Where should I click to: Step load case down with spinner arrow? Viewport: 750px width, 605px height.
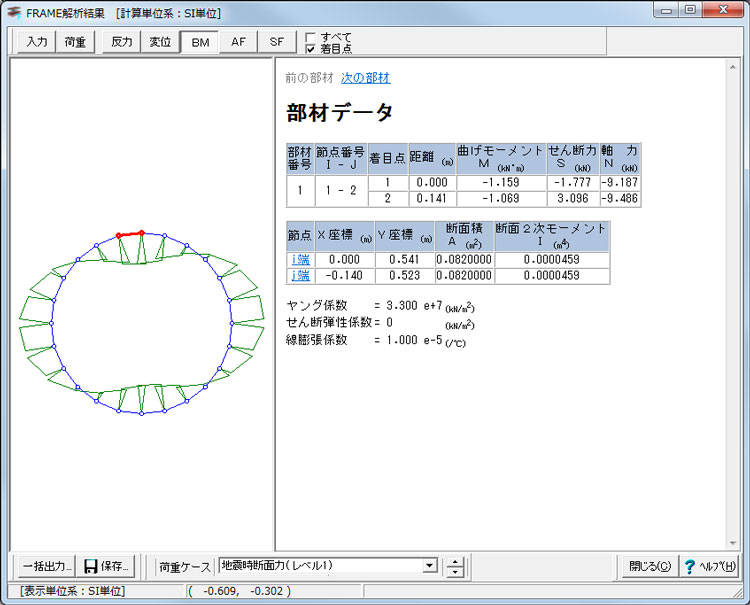[456, 572]
